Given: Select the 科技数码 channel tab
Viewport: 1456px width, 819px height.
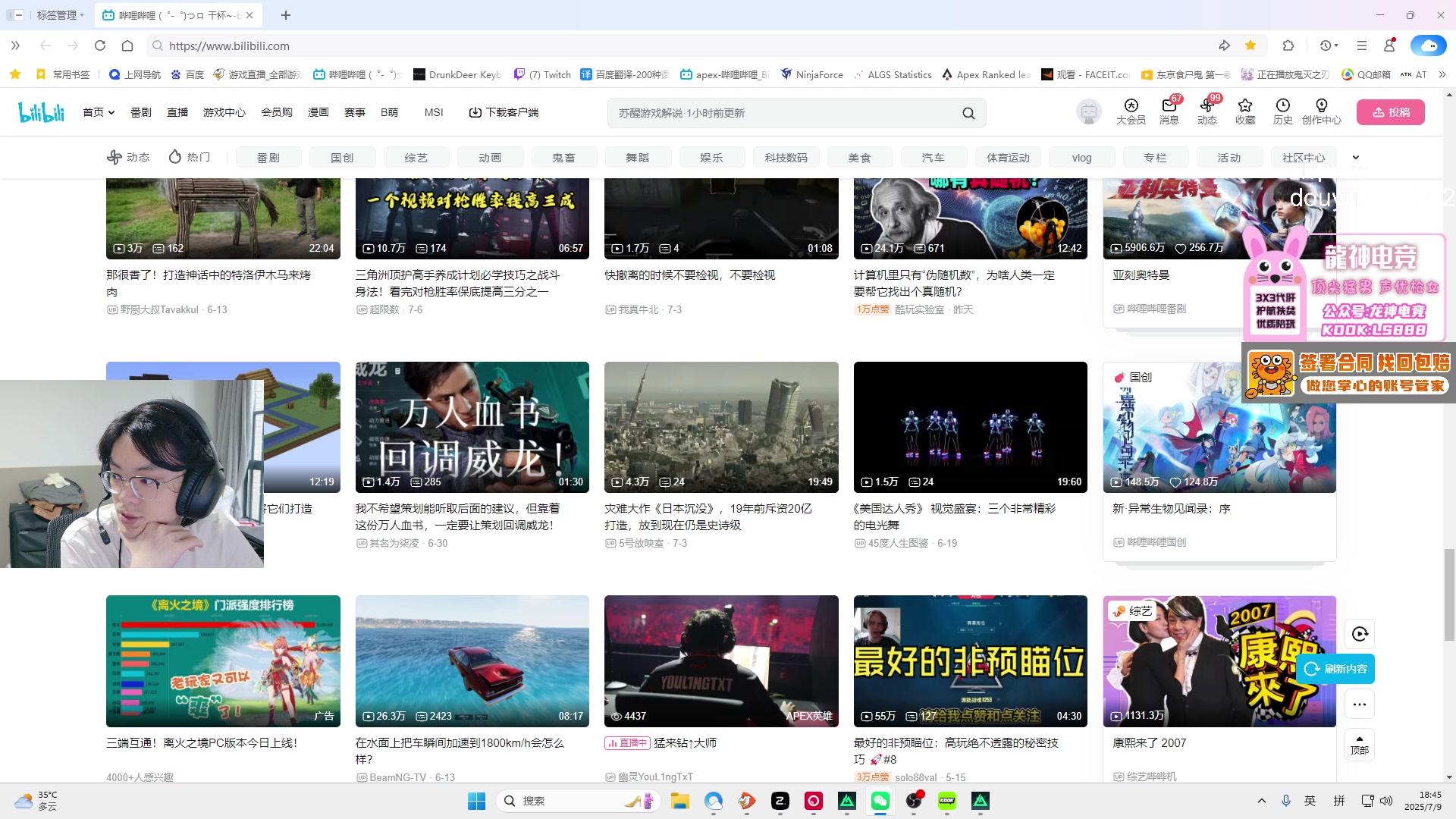Looking at the screenshot, I should click(x=786, y=157).
